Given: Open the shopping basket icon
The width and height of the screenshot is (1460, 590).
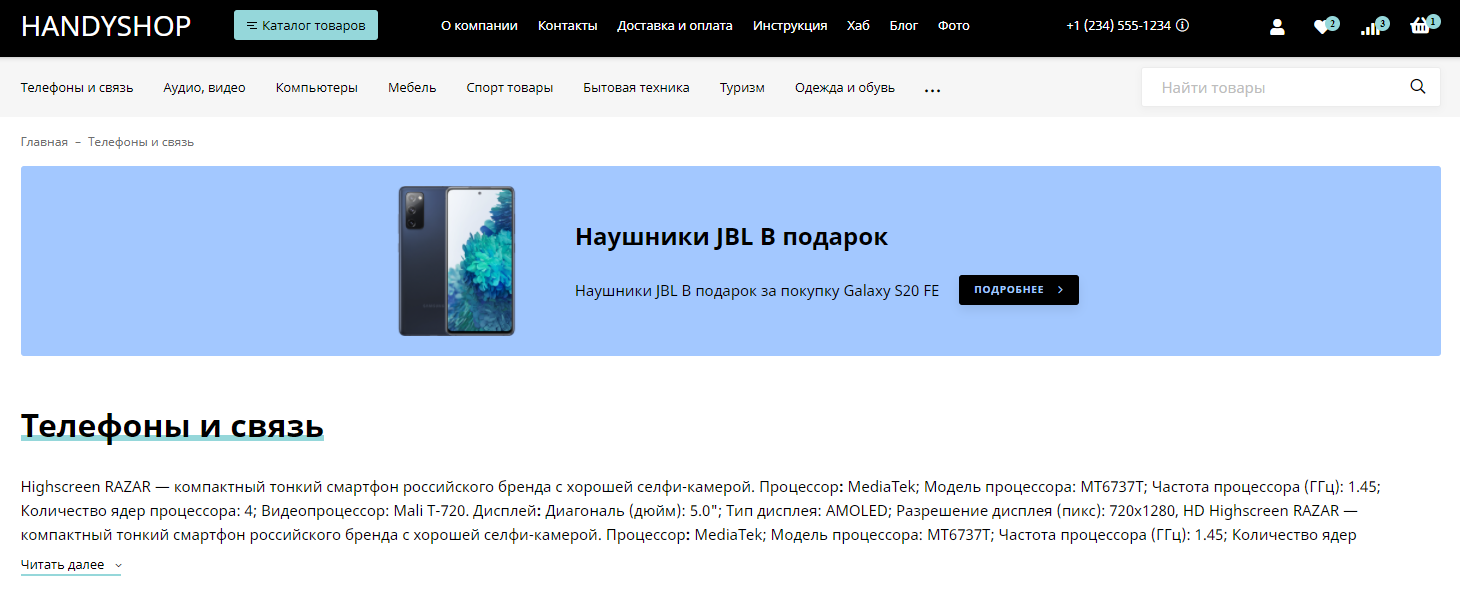Looking at the screenshot, I should click(1420, 27).
